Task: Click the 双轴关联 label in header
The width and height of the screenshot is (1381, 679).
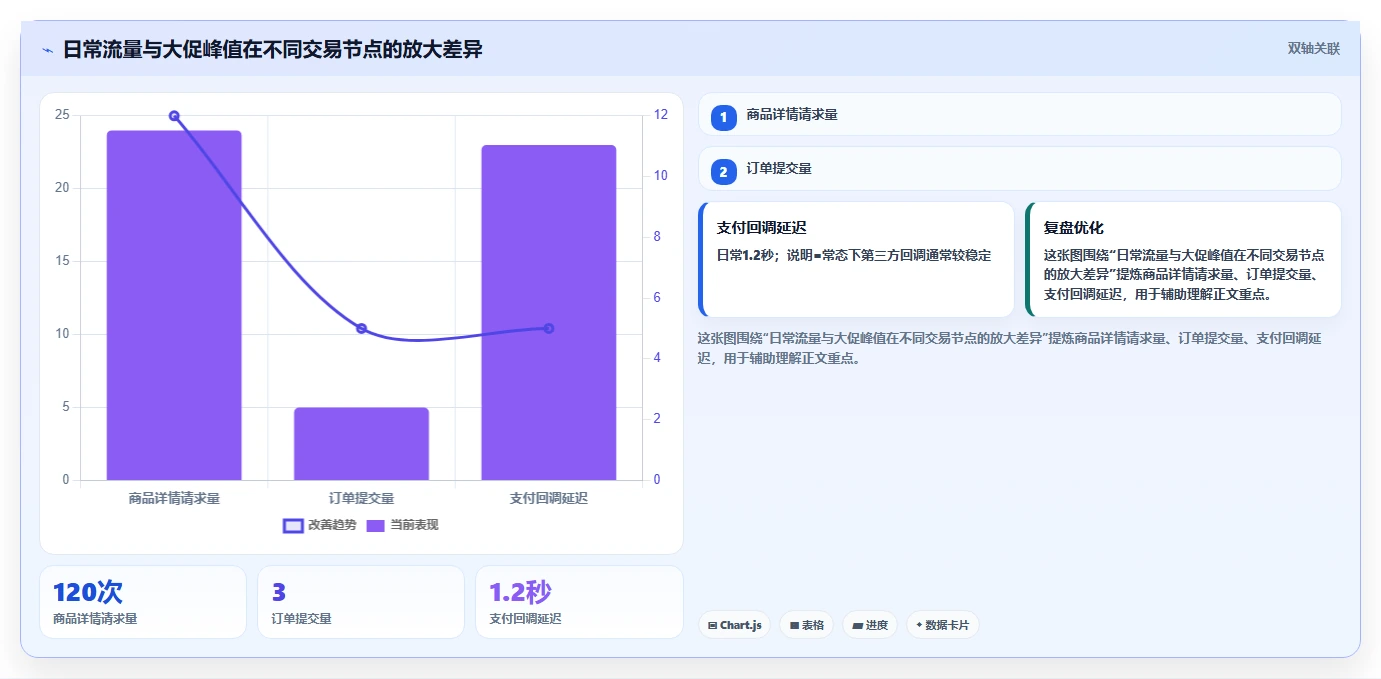Action: pos(1313,49)
